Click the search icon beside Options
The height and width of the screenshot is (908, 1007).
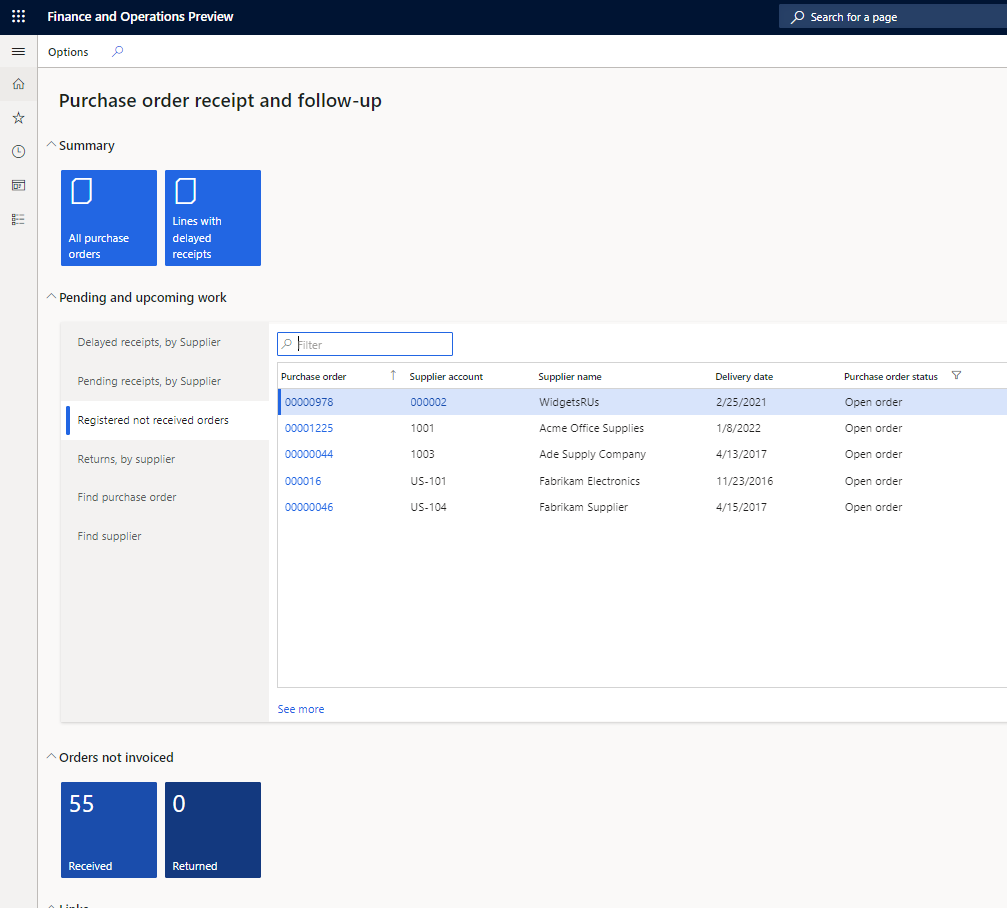118,51
